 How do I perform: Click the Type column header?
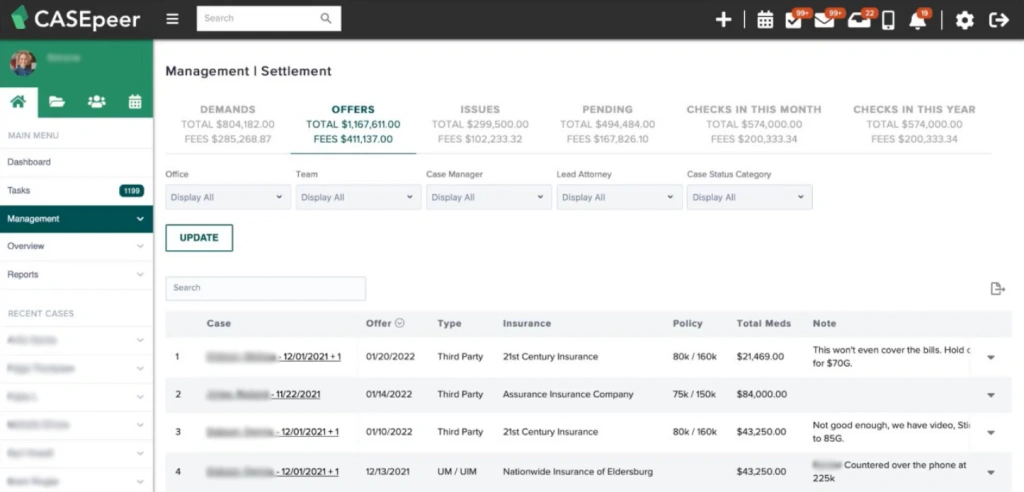click(449, 323)
